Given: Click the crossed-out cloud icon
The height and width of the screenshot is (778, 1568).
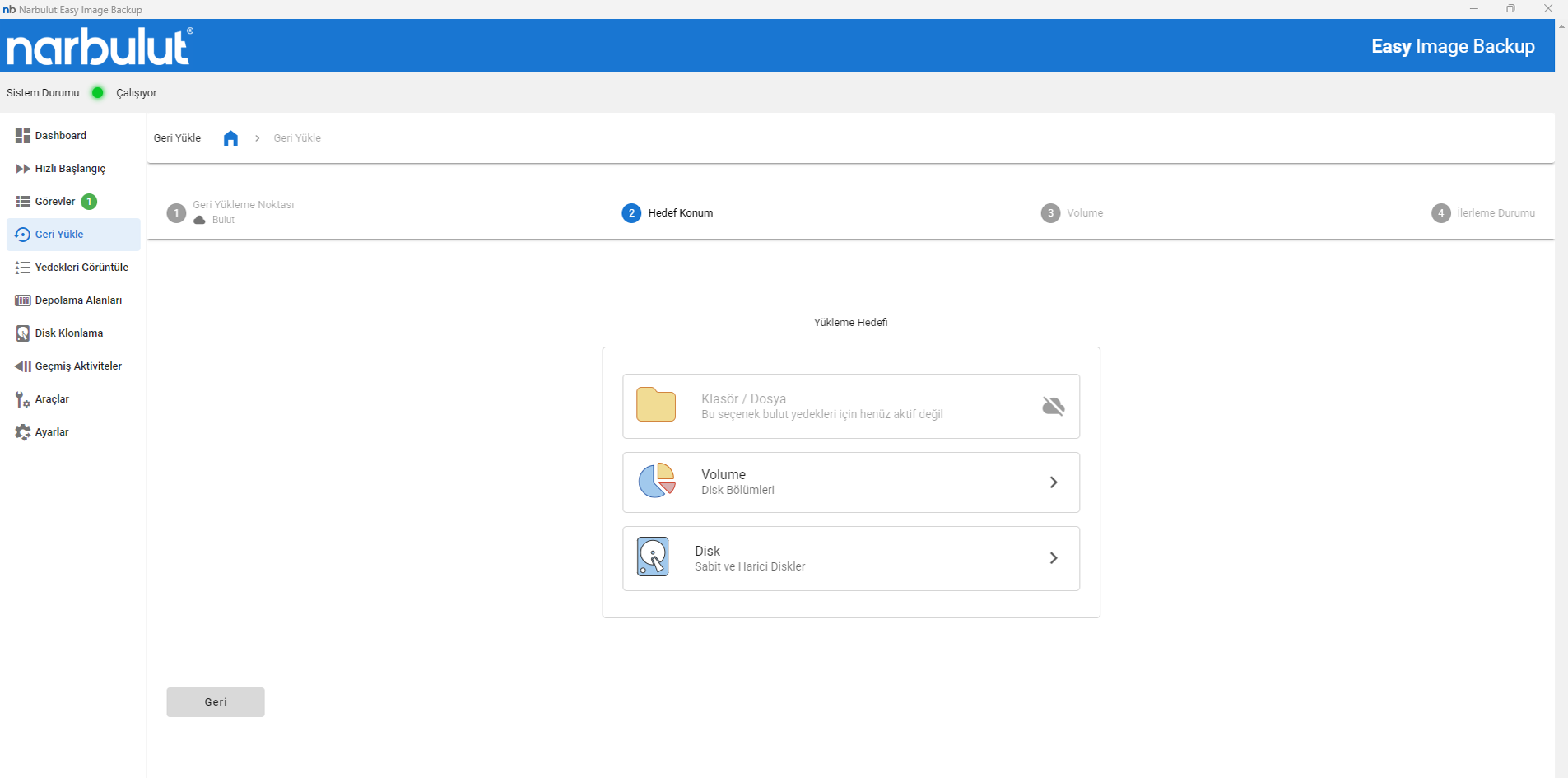Looking at the screenshot, I should pos(1053,406).
